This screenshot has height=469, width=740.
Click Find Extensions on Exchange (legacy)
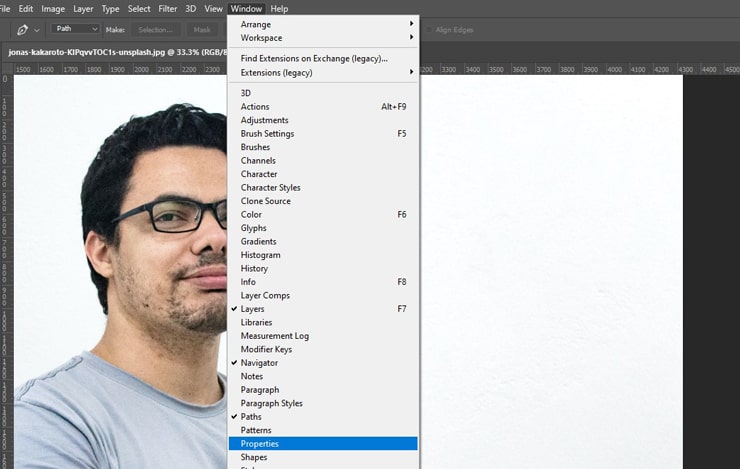tap(313, 59)
